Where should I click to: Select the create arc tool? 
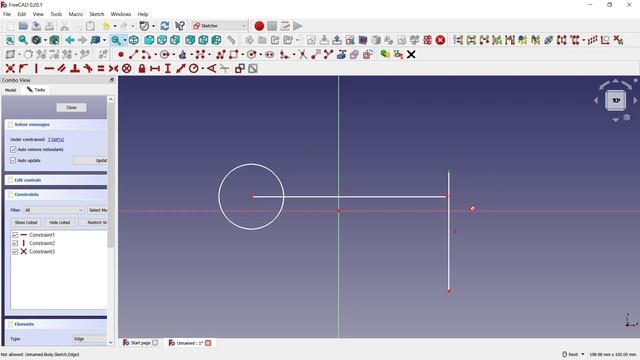[x=146, y=54]
